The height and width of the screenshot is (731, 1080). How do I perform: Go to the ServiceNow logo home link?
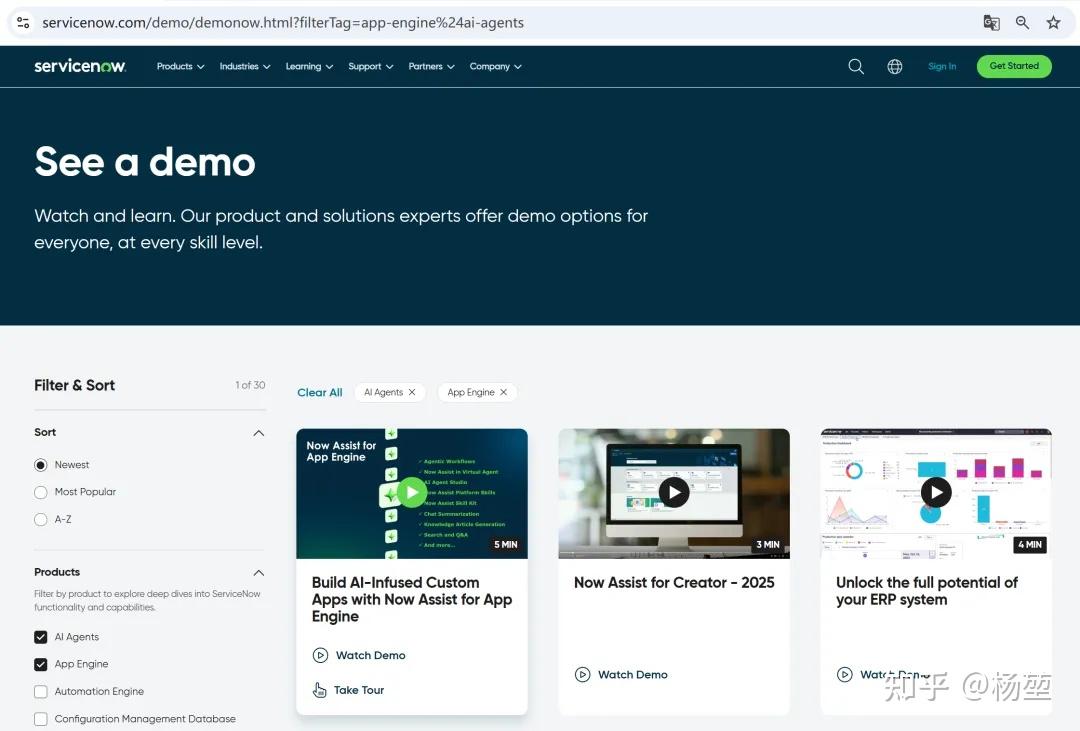click(80, 66)
